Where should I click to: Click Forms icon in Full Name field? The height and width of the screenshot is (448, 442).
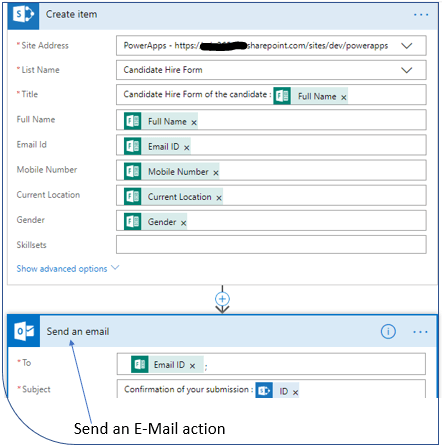click(x=132, y=121)
